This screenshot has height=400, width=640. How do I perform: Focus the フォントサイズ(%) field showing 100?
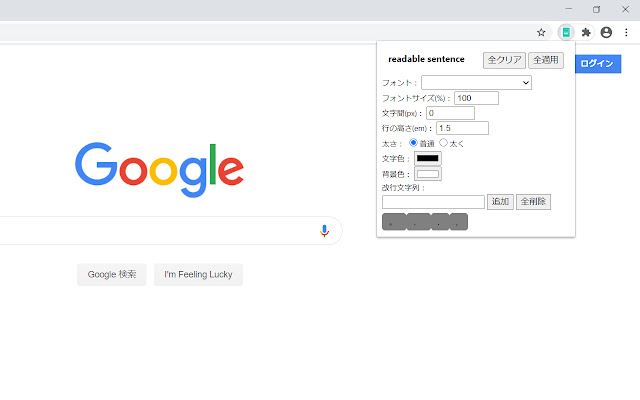[x=476, y=98]
